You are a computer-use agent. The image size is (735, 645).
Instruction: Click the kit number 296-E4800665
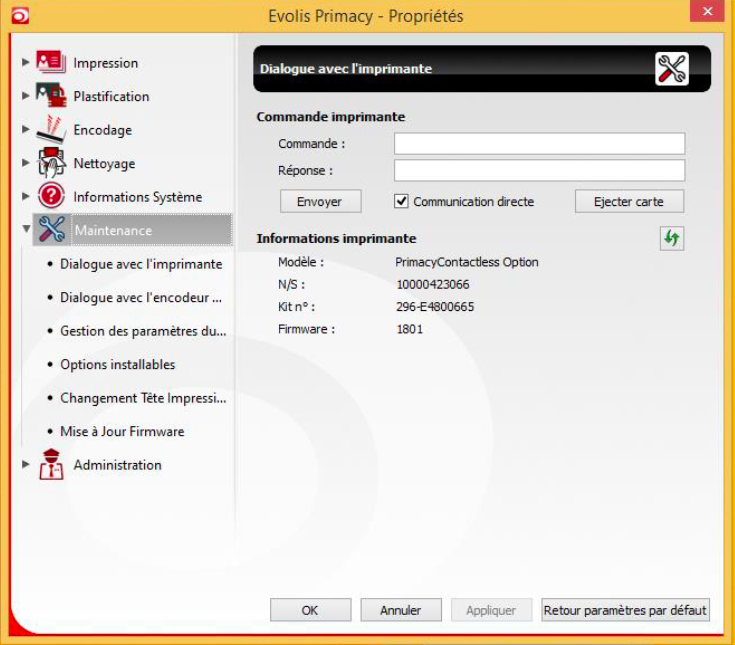click(435, 307)
